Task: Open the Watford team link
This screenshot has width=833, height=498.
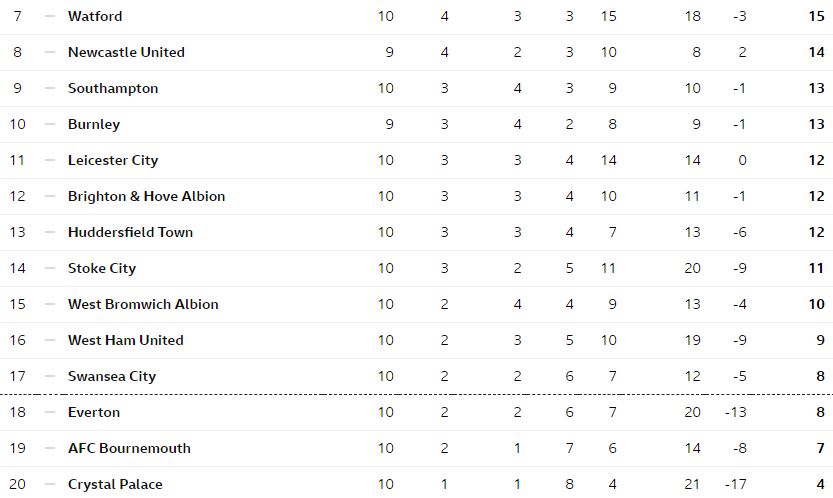Action: (95, 16)
